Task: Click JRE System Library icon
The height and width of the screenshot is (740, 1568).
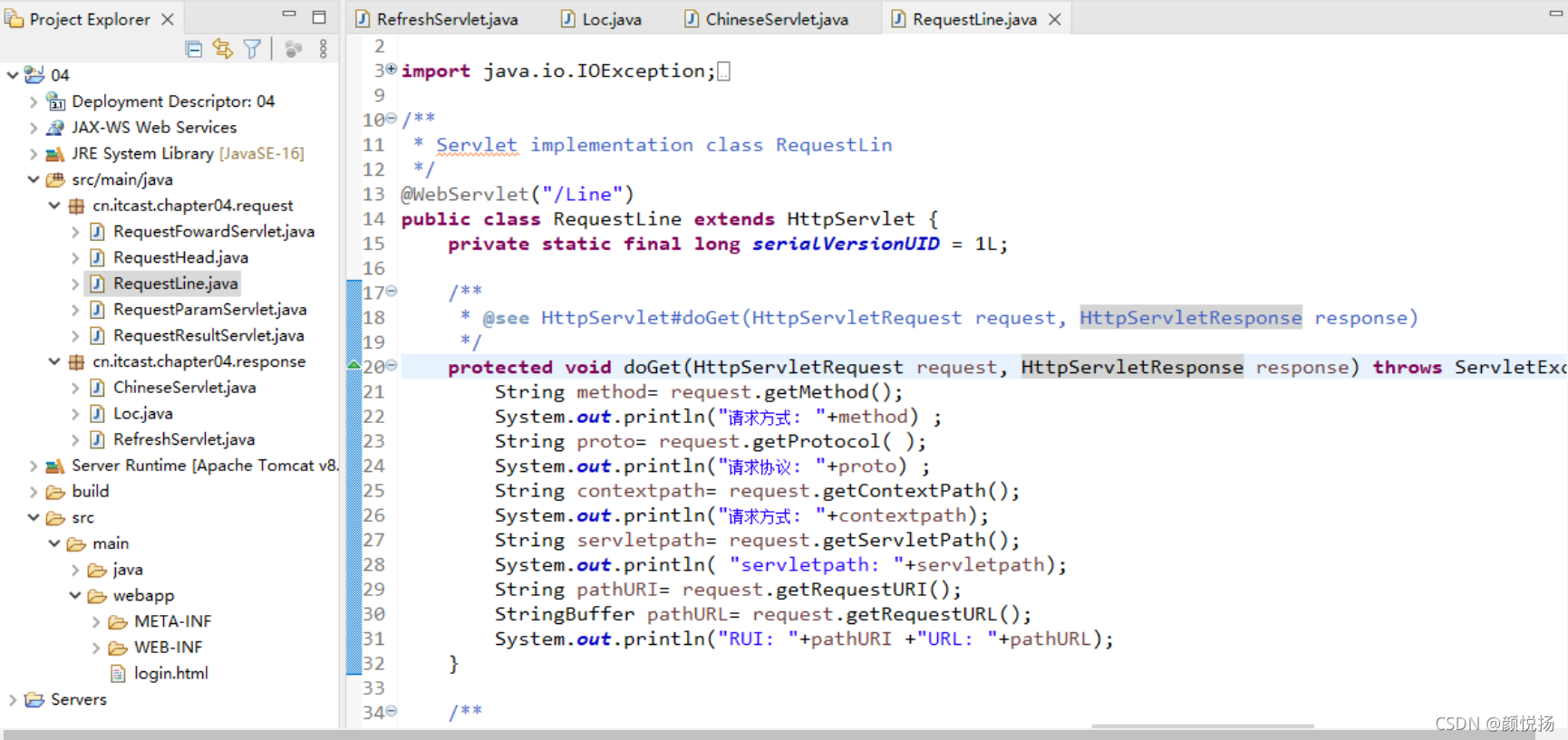Action: point(55,154)
